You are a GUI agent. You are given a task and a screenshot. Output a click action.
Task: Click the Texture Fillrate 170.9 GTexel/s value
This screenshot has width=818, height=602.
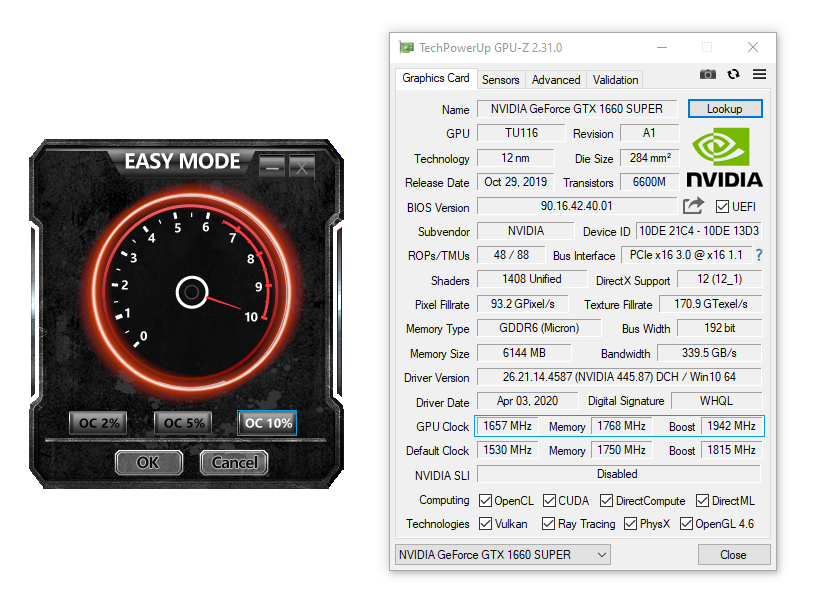click(711, 304)
